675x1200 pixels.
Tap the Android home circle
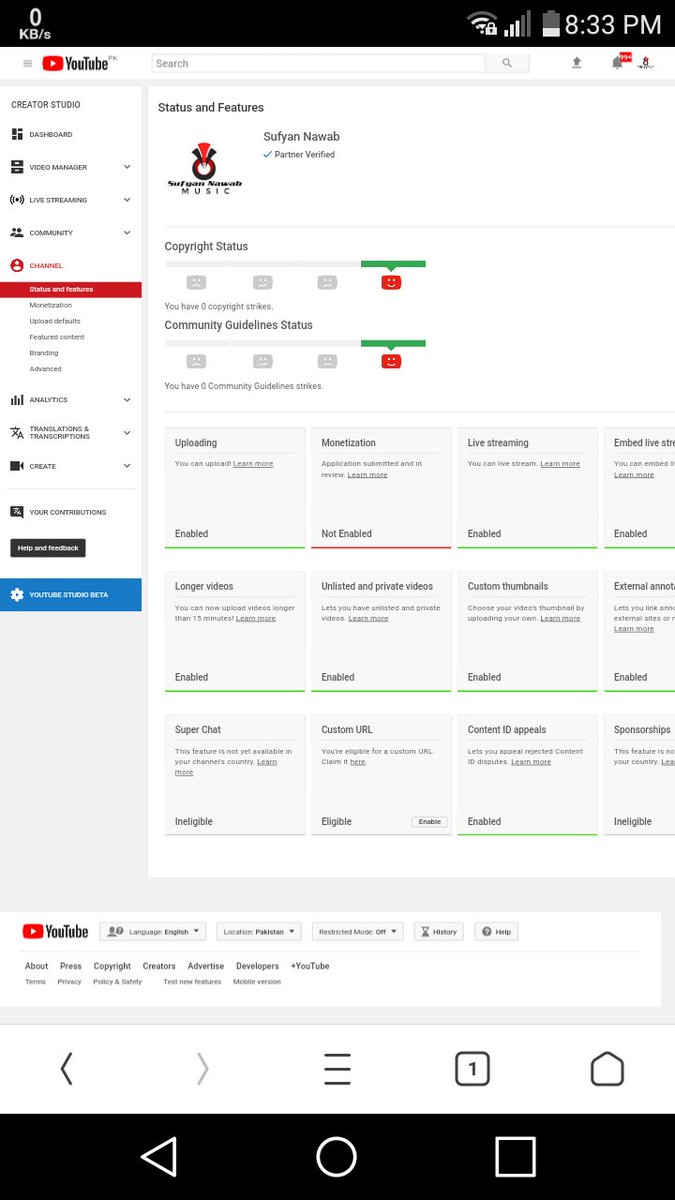(x=337, y=1156)
